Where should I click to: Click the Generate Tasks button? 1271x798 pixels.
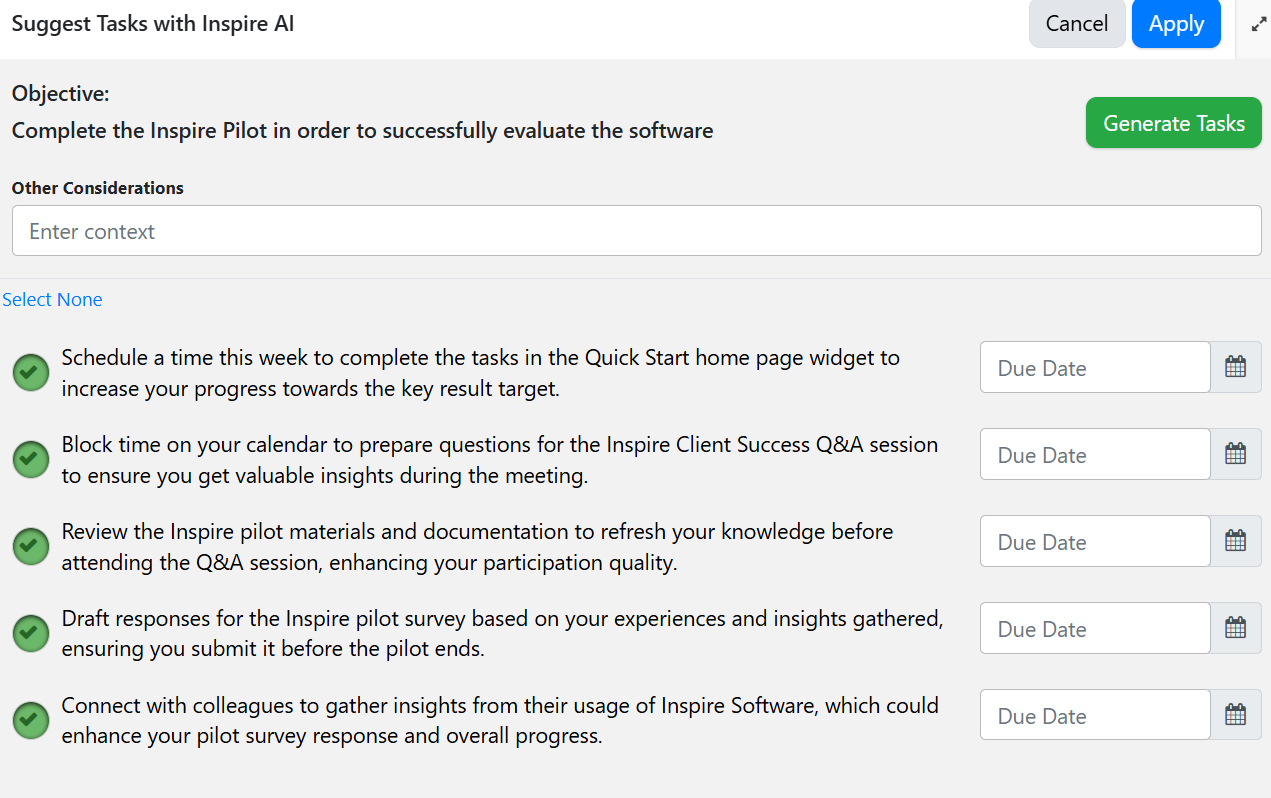pos(1174,123)
